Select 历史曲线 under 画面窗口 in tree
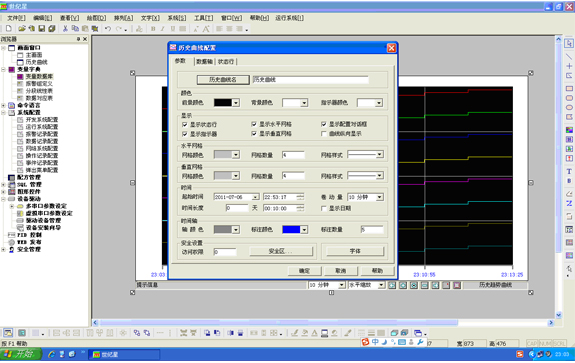This screenshot has height=363, width=575. [36, 62]
